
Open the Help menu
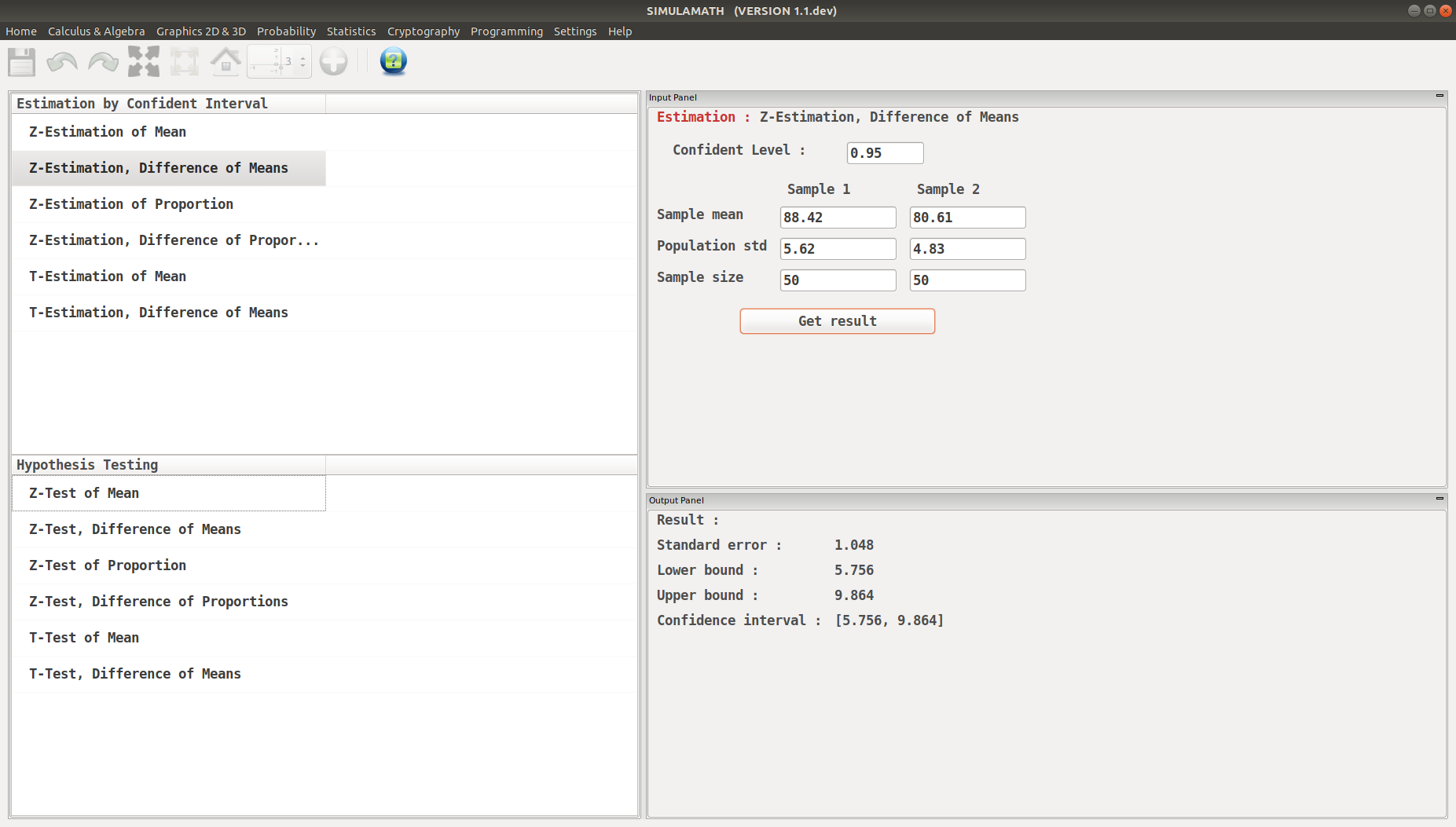(x=620, y=31)
